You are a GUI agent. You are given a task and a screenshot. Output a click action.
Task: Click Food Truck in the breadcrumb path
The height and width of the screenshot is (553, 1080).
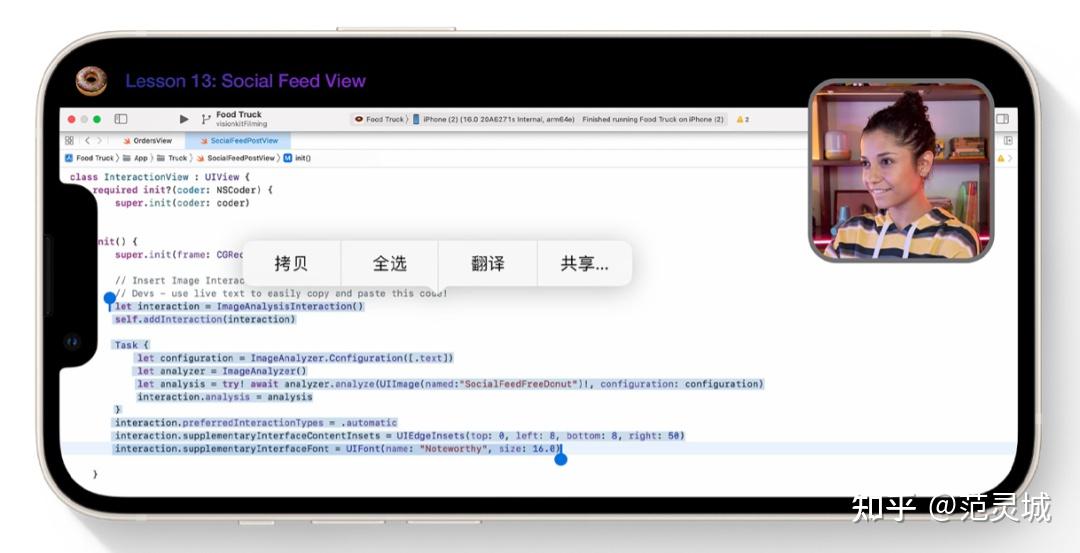click(x=90, y=158)
